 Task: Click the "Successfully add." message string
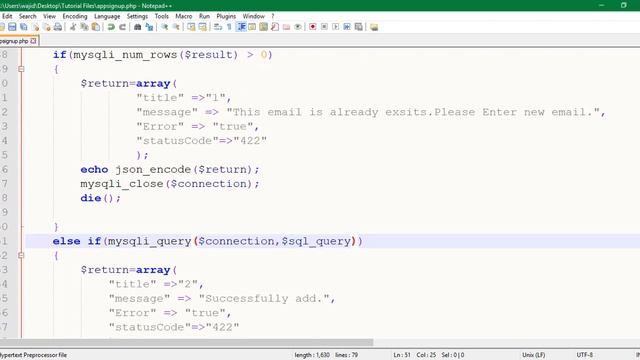(264, 299)
